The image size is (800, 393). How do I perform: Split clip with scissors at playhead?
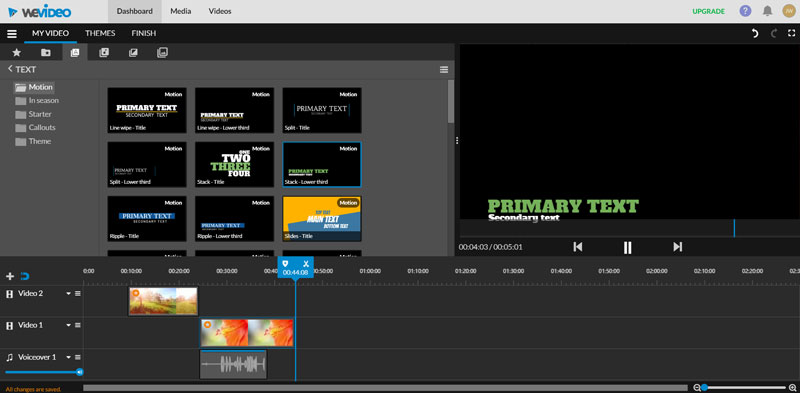(306, 263)
